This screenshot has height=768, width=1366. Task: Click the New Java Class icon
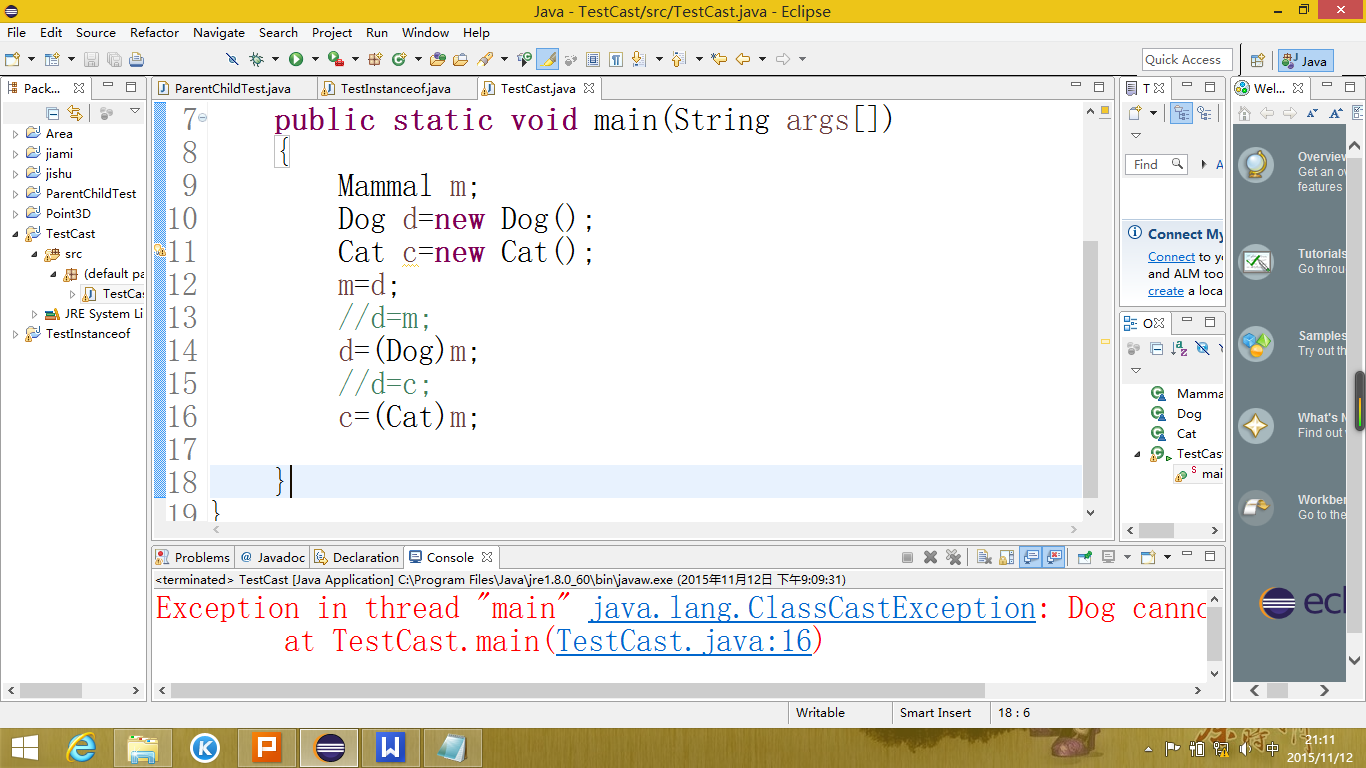tap(399, 60)
